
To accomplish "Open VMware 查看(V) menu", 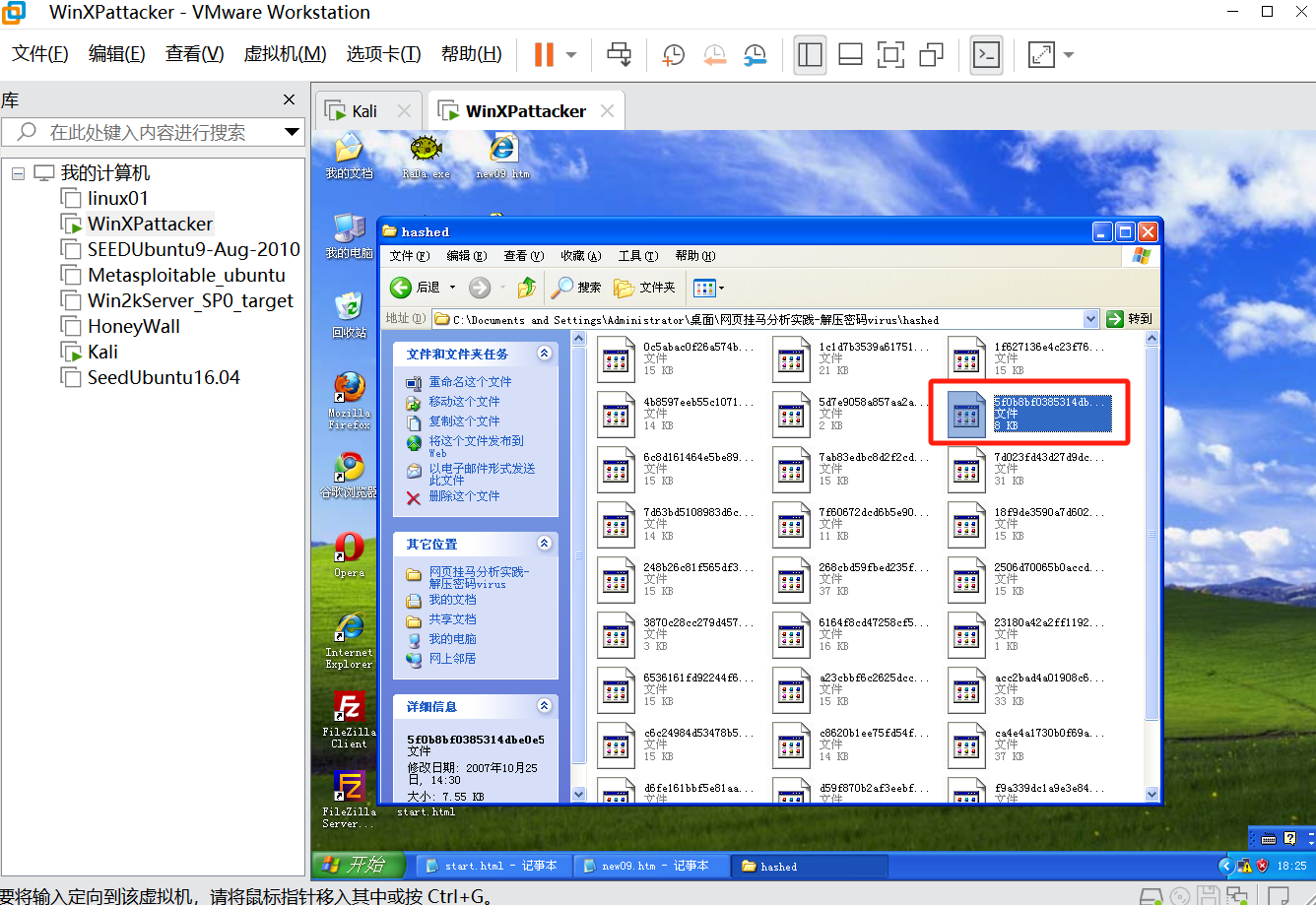I will 194,54.
